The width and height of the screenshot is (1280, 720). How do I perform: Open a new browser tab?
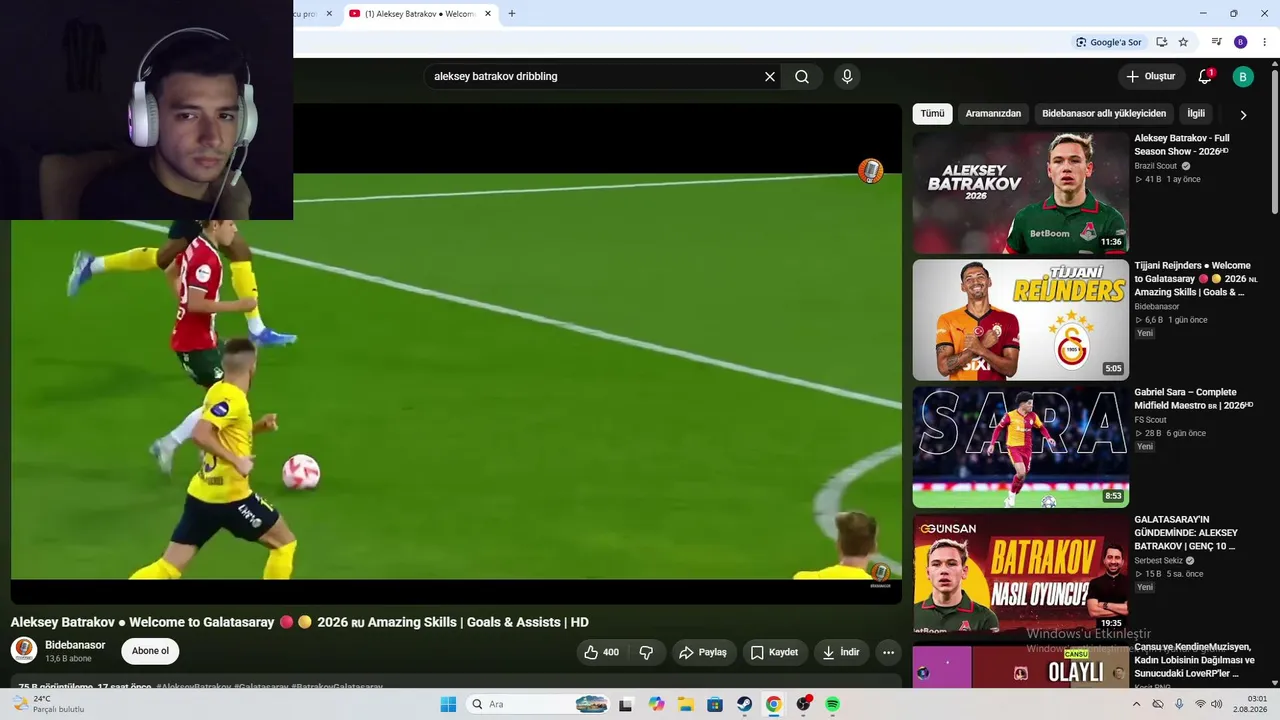pyautogui.click(x=512, y=14)
